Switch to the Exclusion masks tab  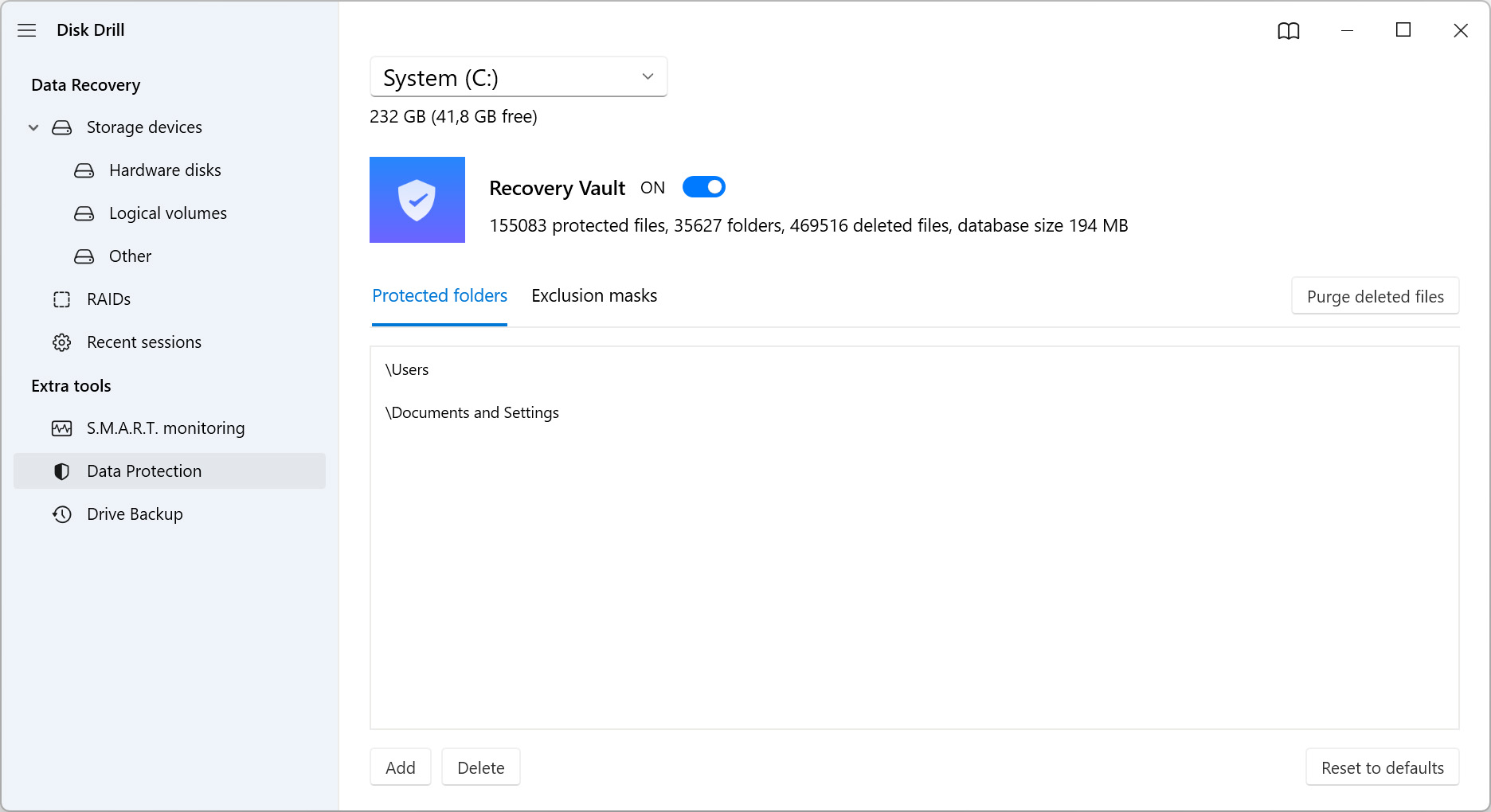[x=594, y=296]
